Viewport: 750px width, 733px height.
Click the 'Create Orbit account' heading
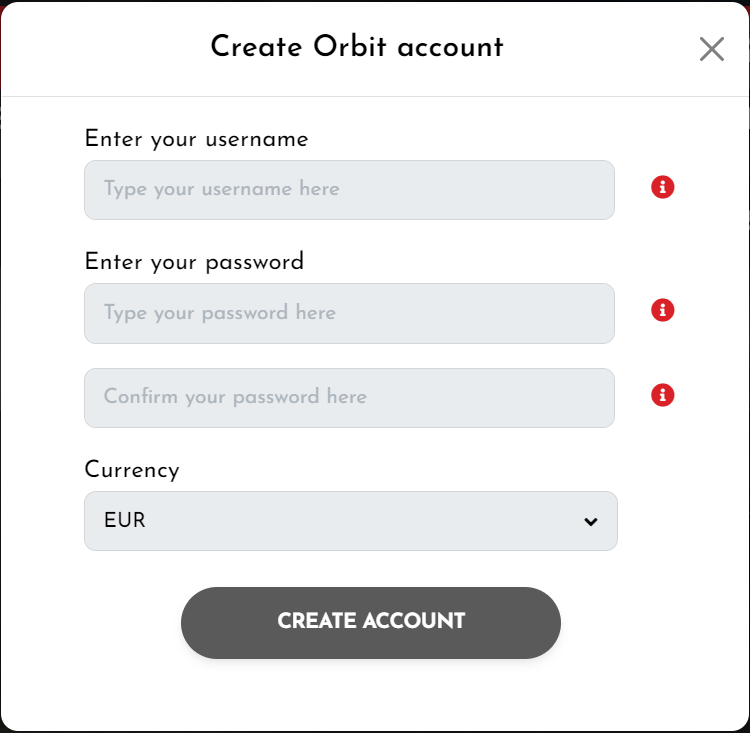pos(356,47)
